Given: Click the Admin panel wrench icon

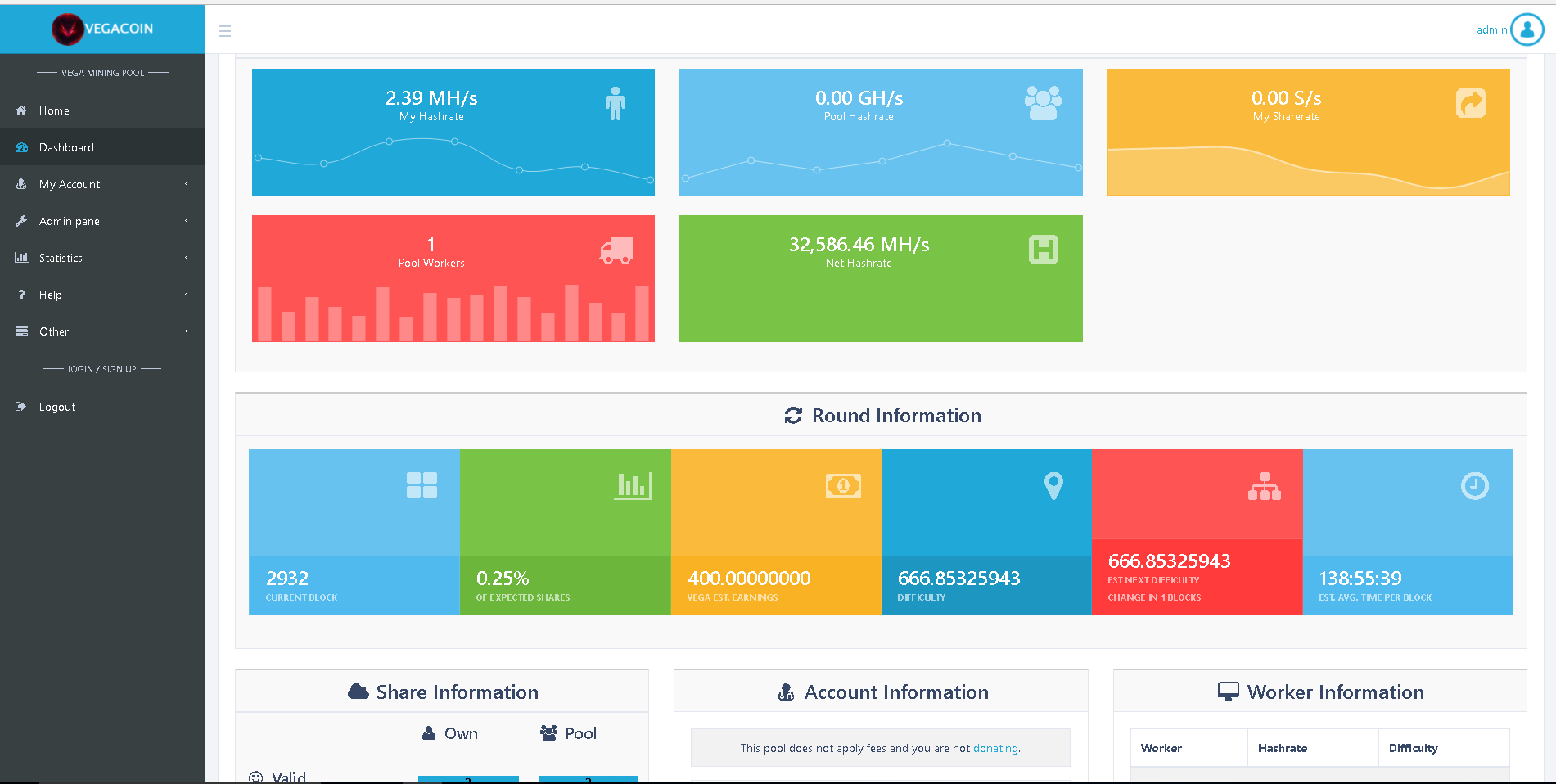Looking at the screenshot, I should 21,221.
